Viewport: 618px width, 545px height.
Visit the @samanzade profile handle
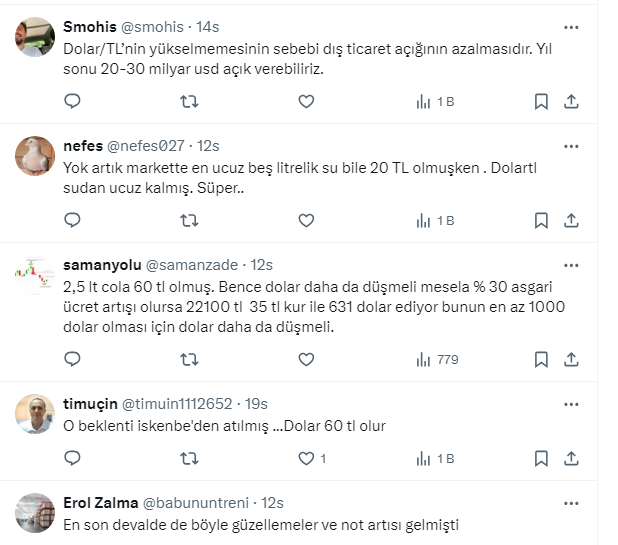[192, 265]
